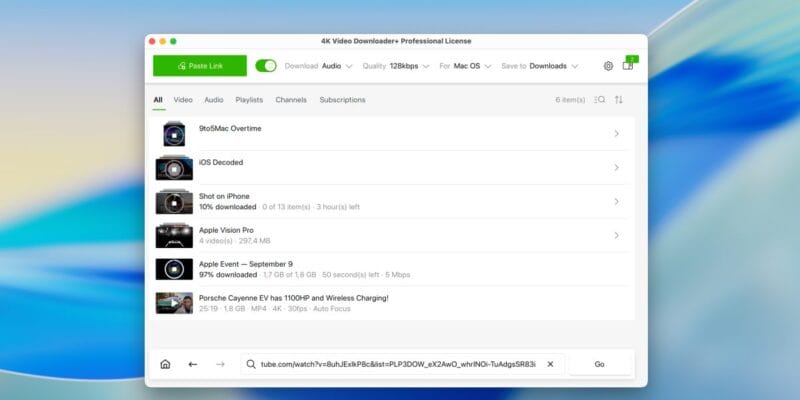The height and width of the screenshot is (400, 800).
Task: Select the Shot on iPhone title
Action: click(x=224, y=196)
